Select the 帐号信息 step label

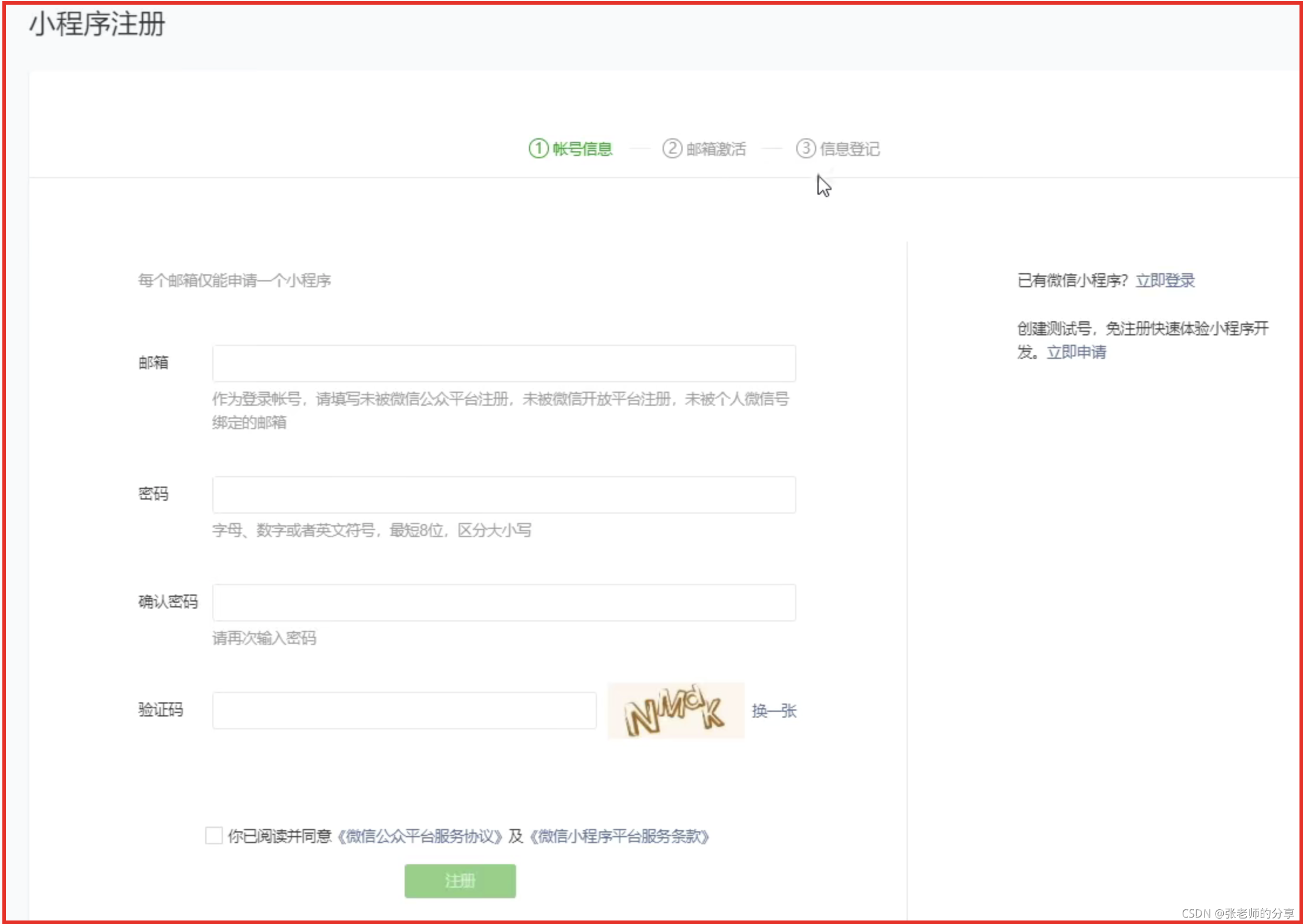click(x=582, y=149)
